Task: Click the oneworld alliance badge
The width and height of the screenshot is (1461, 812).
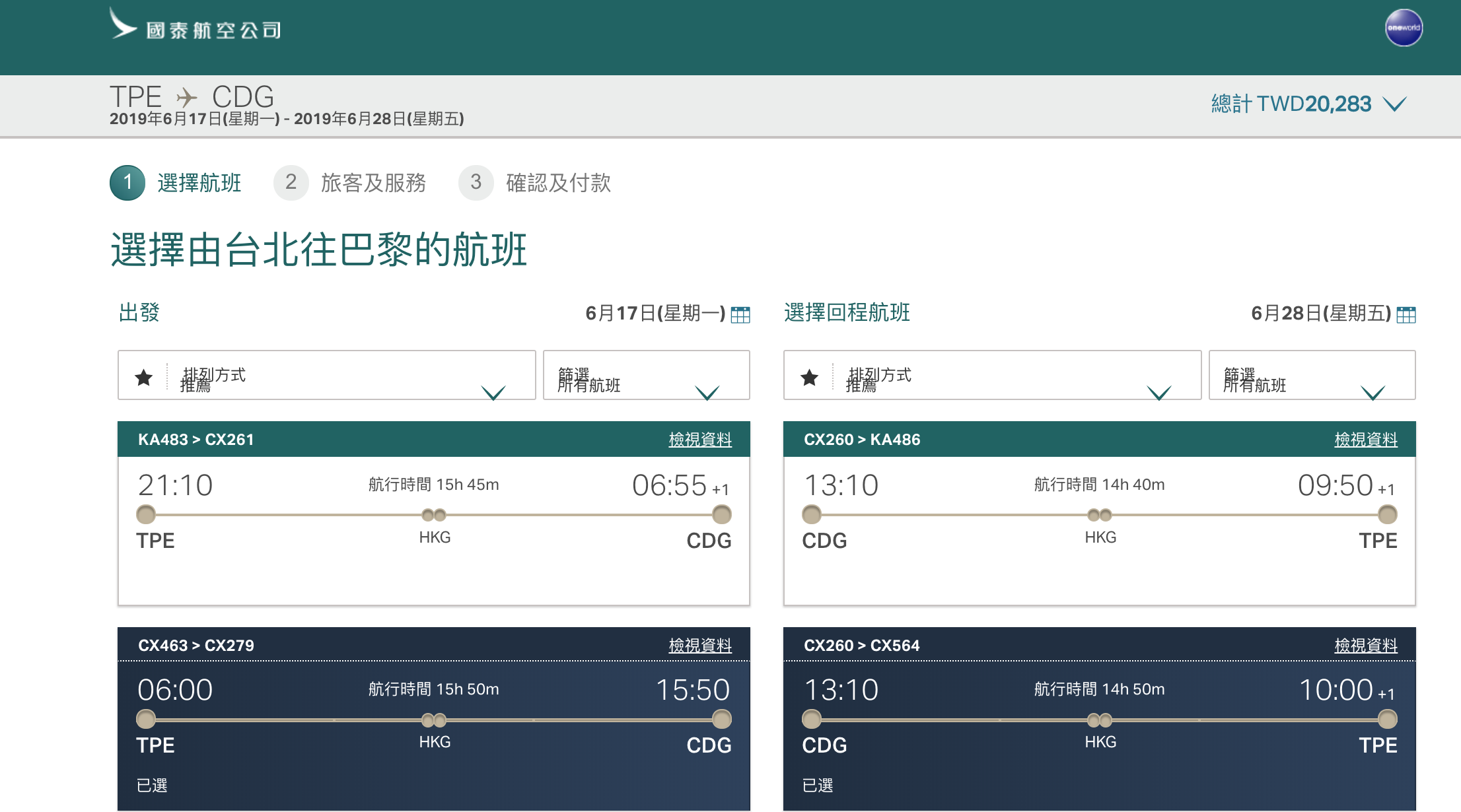Action: (x=1404, y=28)
